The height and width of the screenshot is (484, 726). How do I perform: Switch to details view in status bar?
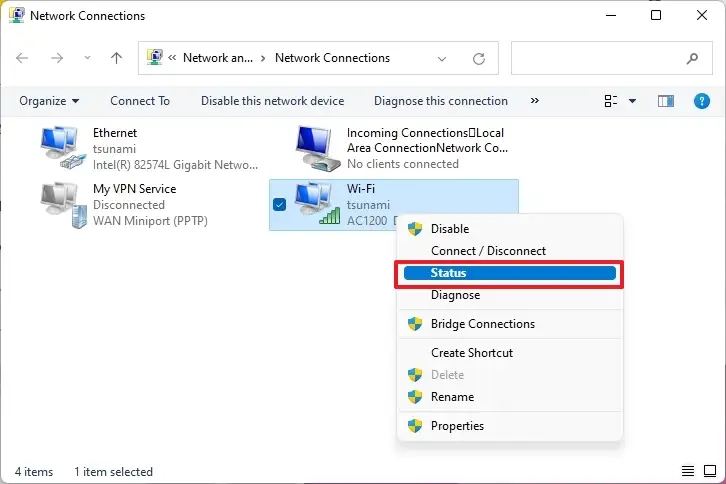point(688,471)
